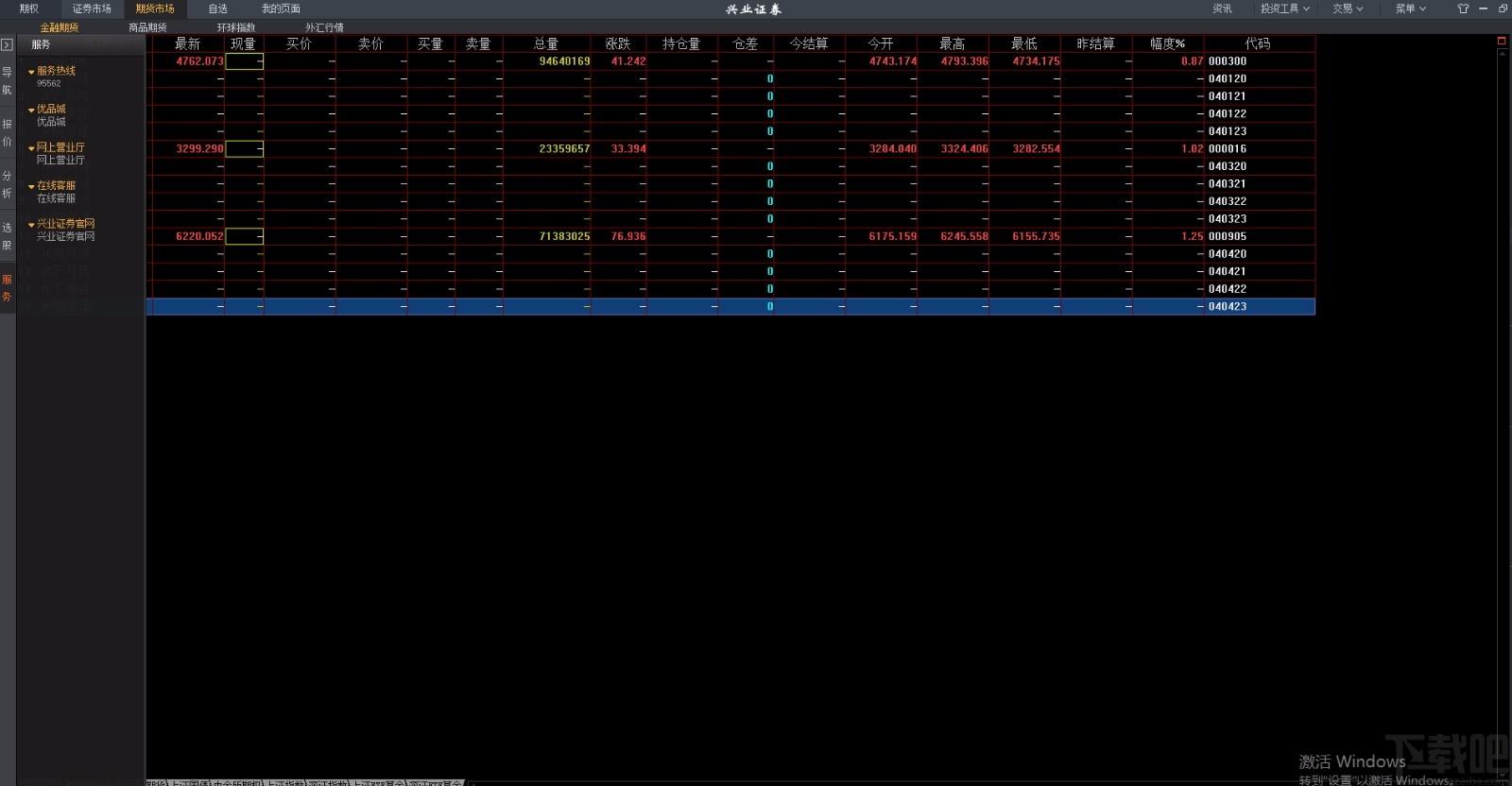The width and height of the screenshot is (1512, 786).
Task: Open the skin theme shirt icon
Action: [x=1463, y=9]
